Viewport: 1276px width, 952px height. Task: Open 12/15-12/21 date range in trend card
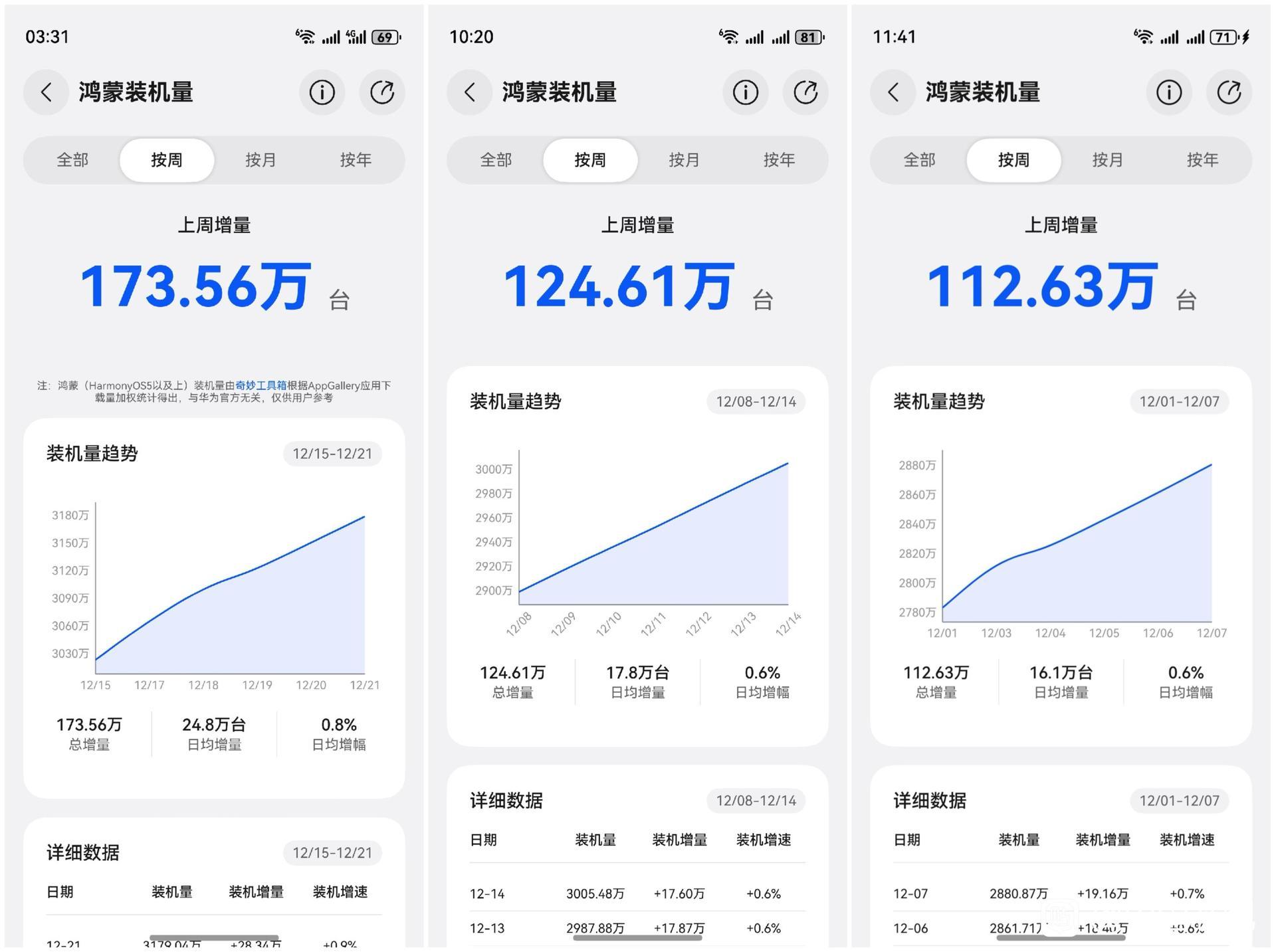tap(332, 454)
